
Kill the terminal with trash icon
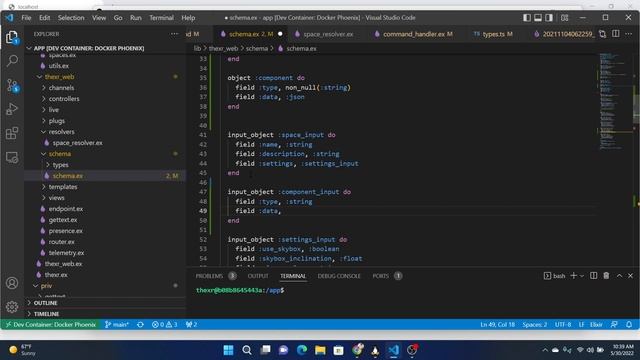(606, 276)
